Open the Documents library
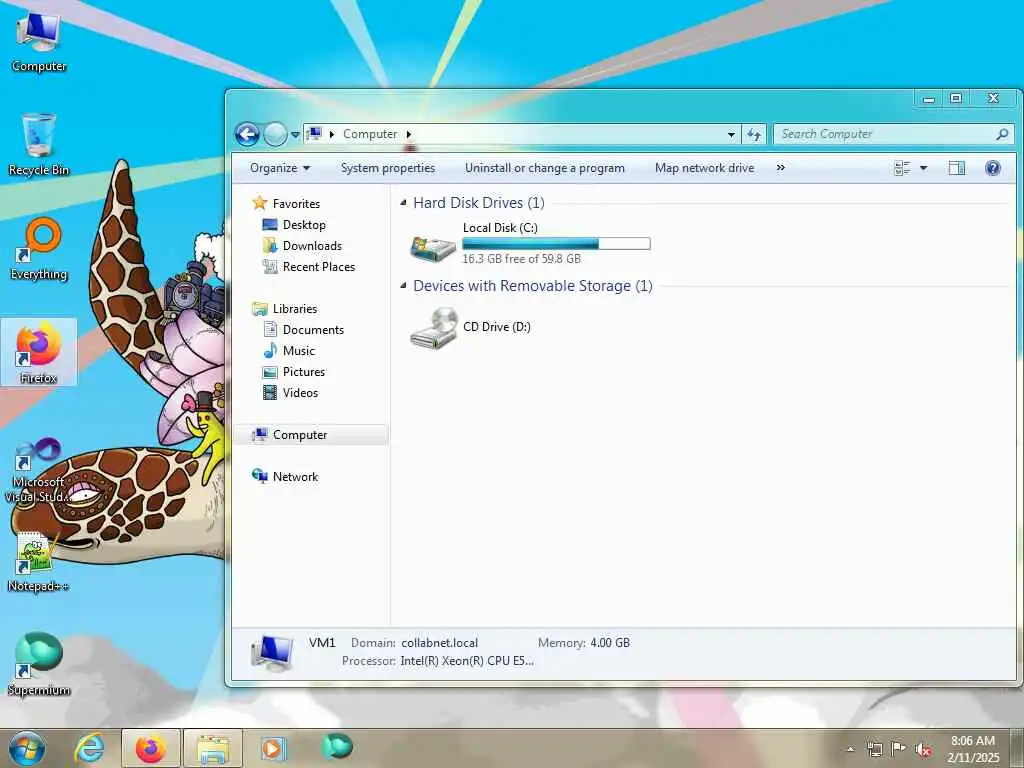The height and width of the screenshot is (768, 1024). pyautogui.click(x=313, y=330)
